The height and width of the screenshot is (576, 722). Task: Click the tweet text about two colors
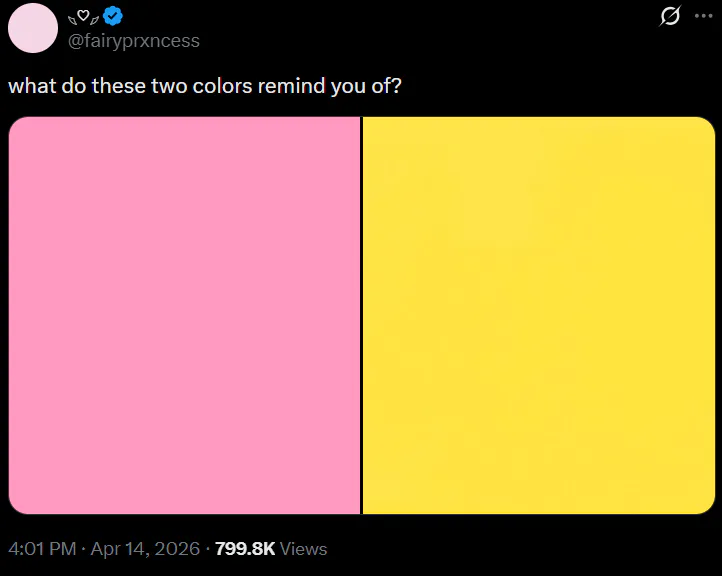coord(205,86)
